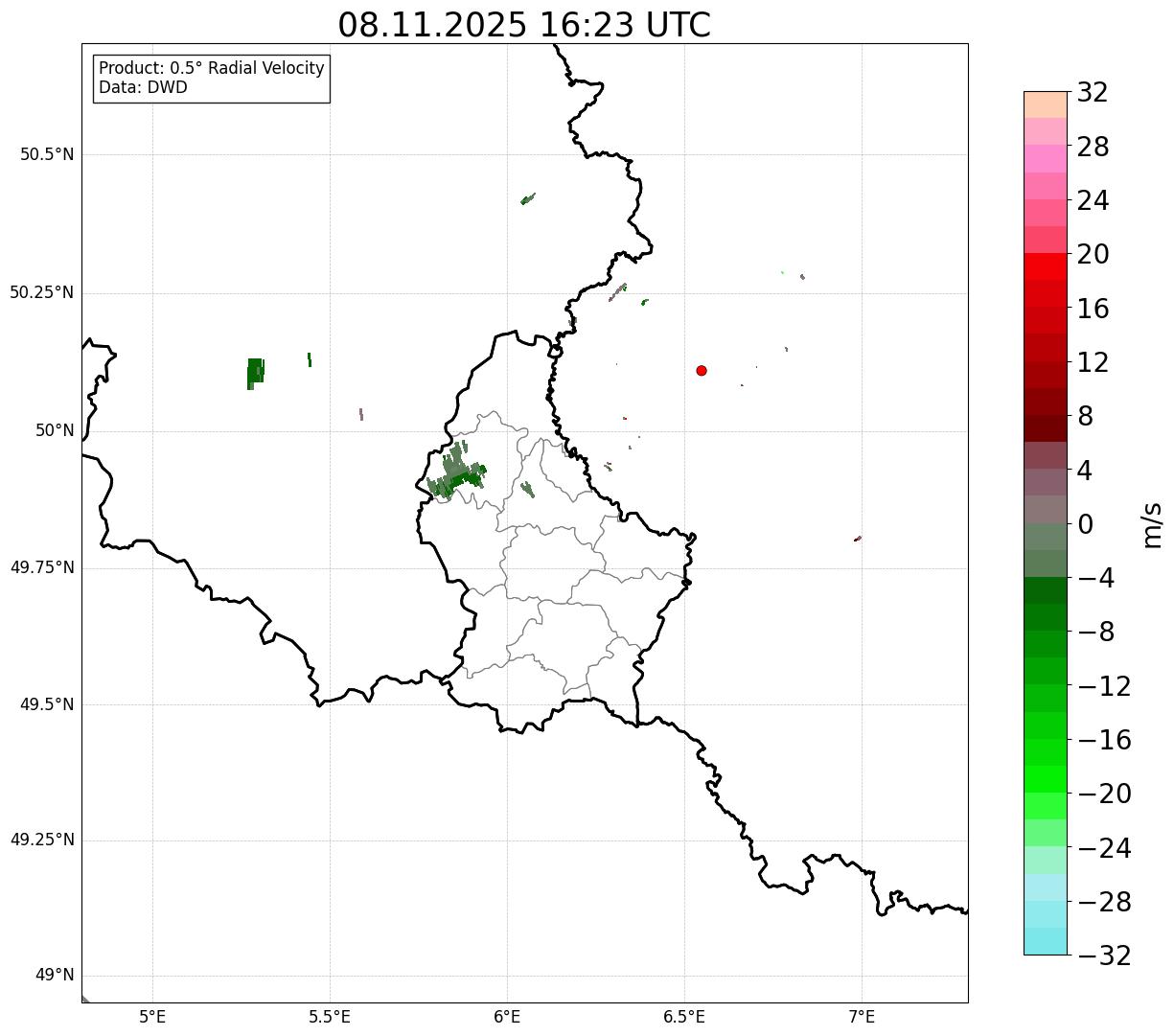Click the 49.75°N latitude label
The image size is (1174, 1036).
42,567
